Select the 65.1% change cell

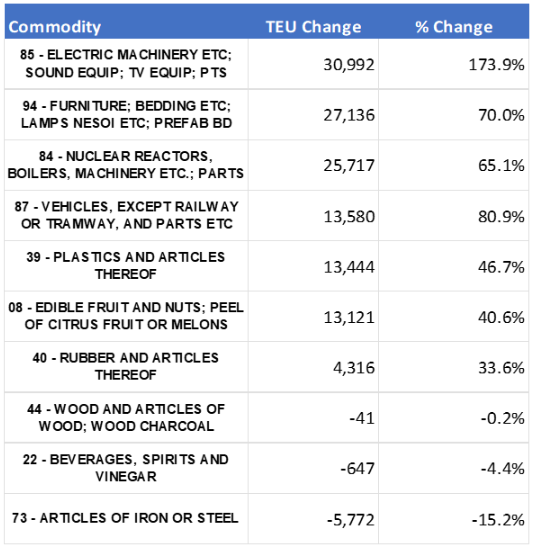click(454, 165)
